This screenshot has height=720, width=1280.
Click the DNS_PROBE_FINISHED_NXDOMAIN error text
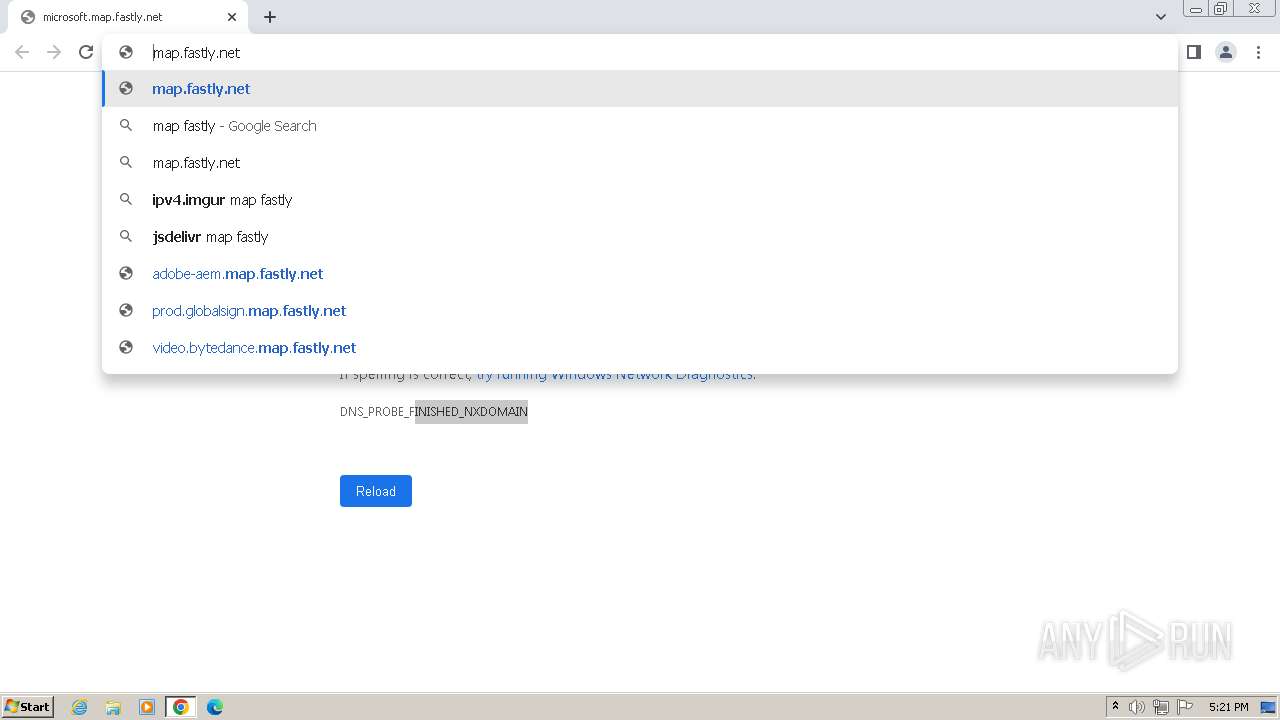coord(434,412)
